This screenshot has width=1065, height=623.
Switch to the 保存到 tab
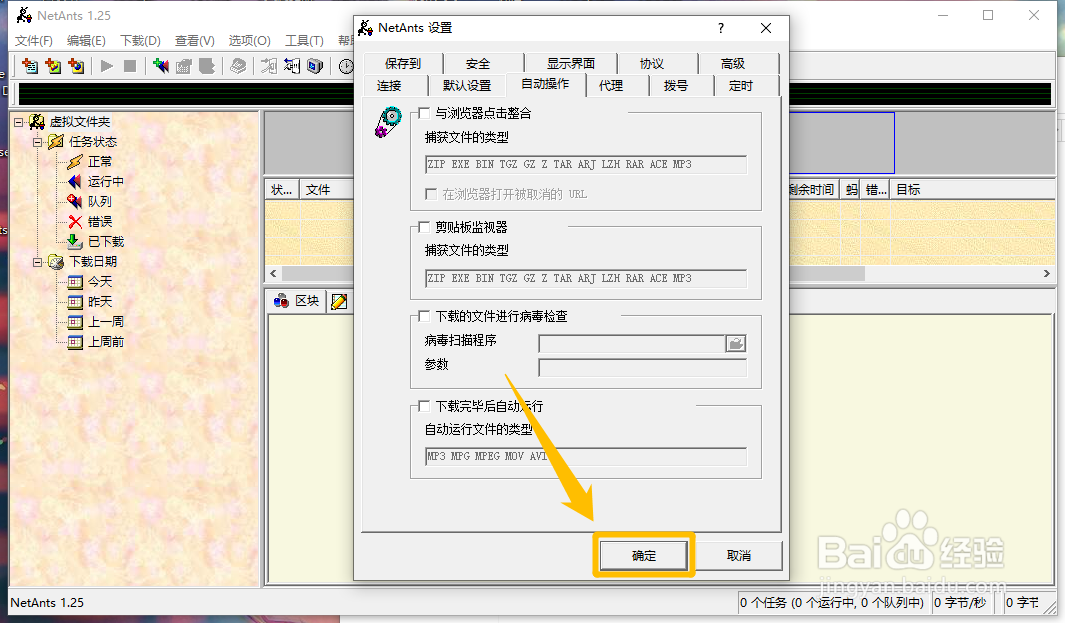click(403, 63)
